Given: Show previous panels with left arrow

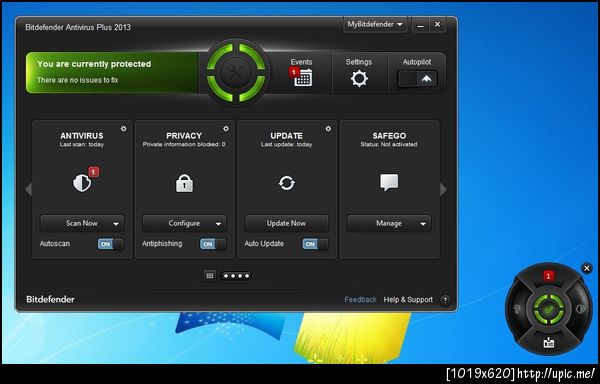Looking at the screenshot, I should [28, 189].
